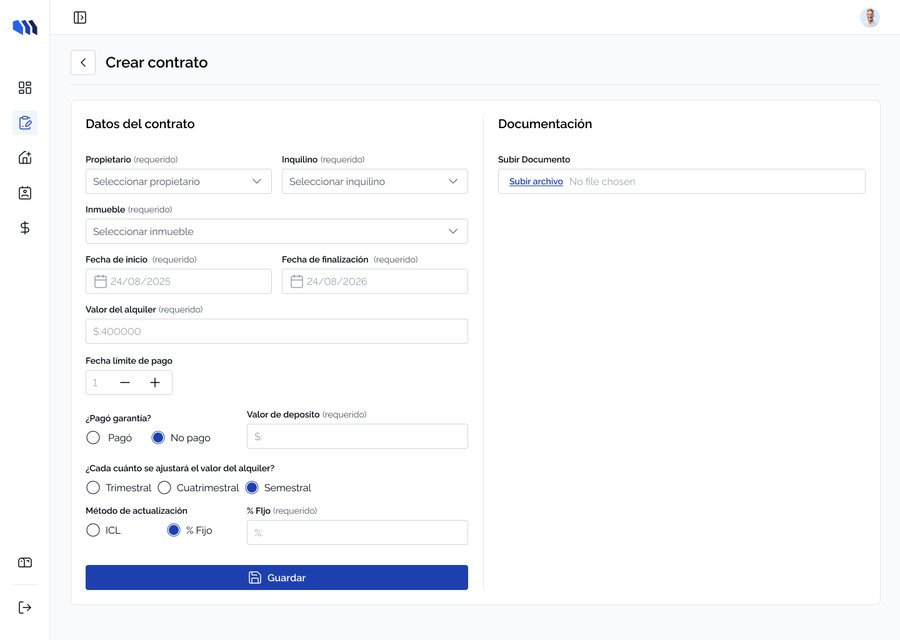Screen dimensions: 900x640
Task: Open the contracts clipboard icon in sidebar
Action: [25, 123]
